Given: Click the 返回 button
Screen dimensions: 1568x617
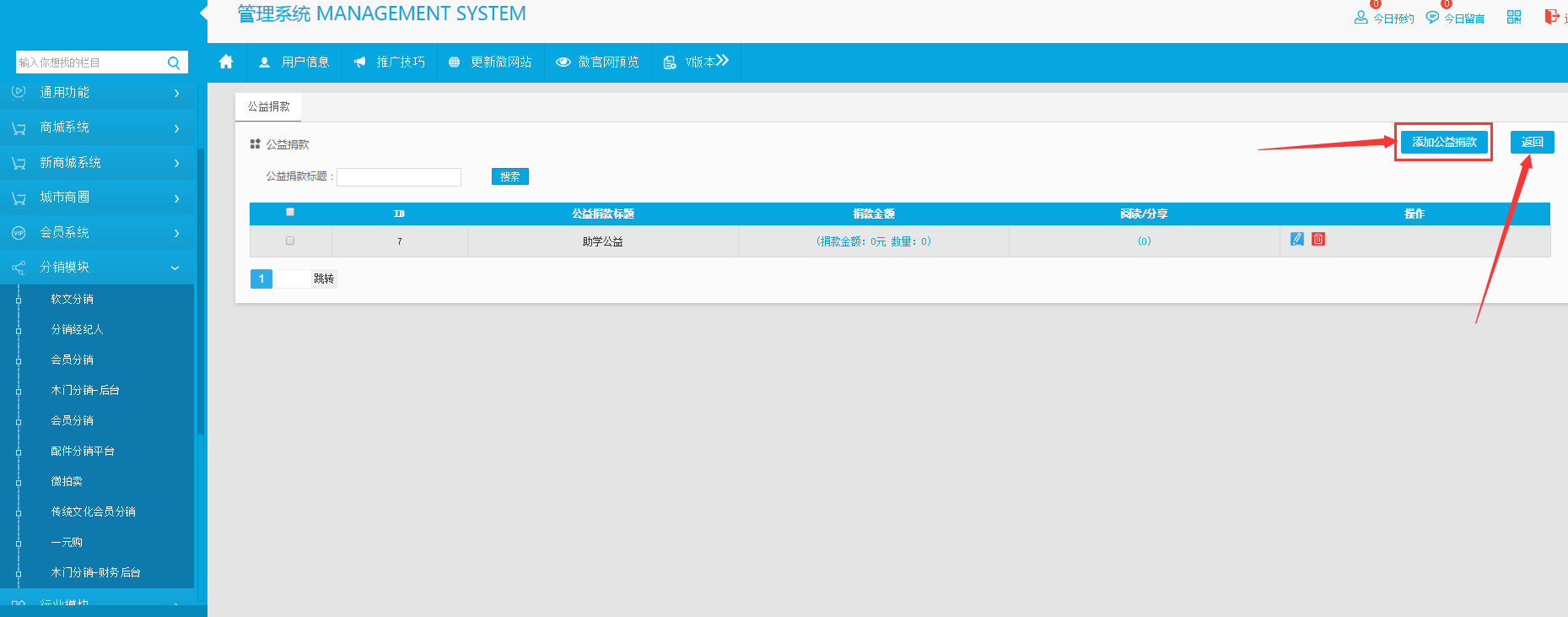Looking at the screenshot, I should [x=1532, y=142].
